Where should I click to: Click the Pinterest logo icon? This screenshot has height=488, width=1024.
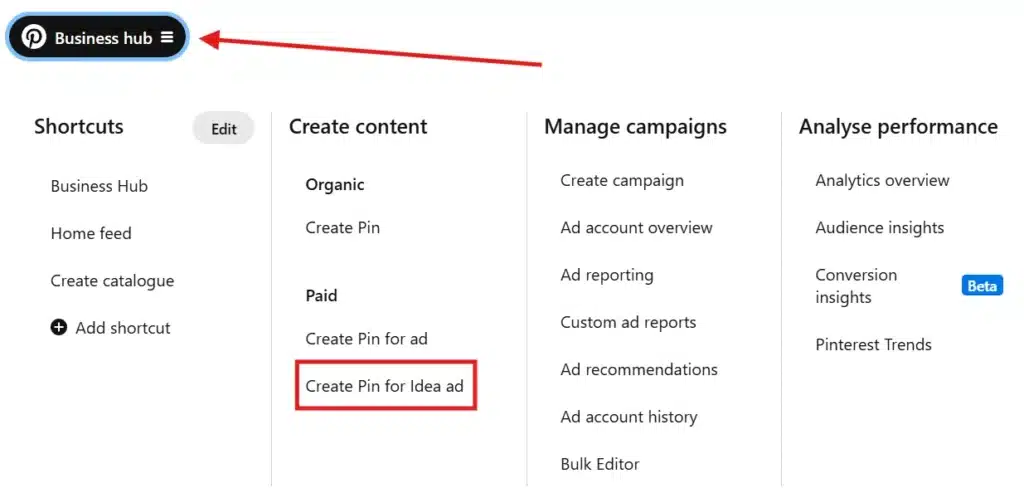[34, 37]
